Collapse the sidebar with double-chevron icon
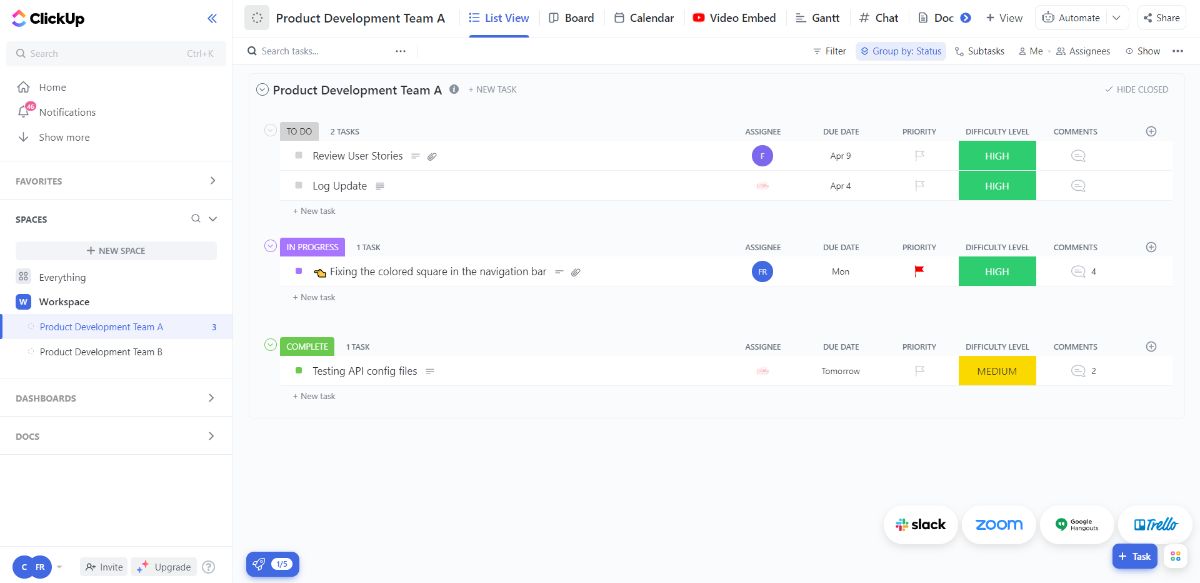The width and height of the screenshot is (1200, 583). tap(212, 18)
